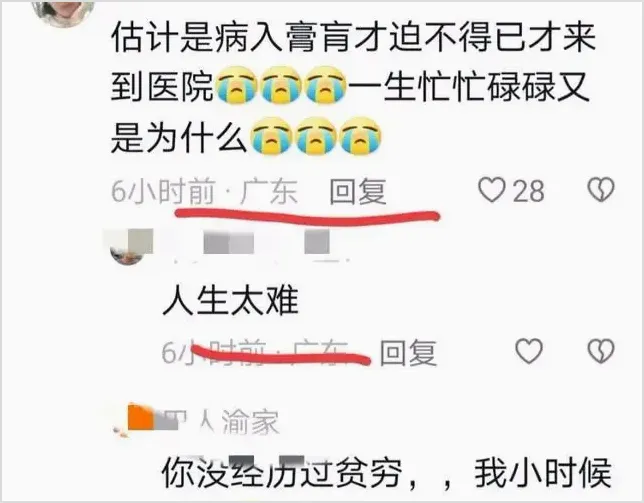Click the like count 28

(529, 191)
